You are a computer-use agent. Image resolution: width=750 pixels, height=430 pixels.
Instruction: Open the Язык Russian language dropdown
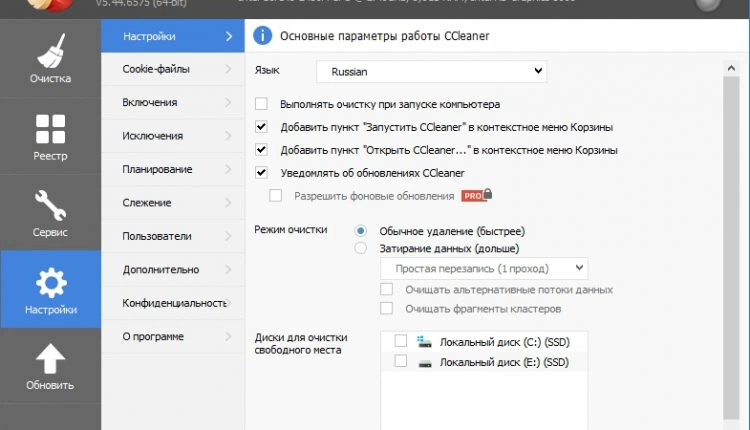pos(431,71)
